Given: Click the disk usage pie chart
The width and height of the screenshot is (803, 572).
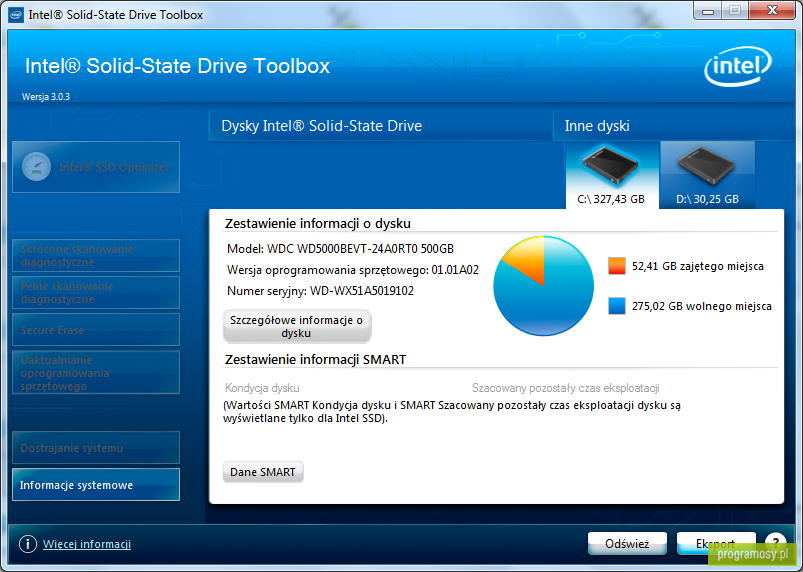Looking at the screenshot, I should coord(543,286).
